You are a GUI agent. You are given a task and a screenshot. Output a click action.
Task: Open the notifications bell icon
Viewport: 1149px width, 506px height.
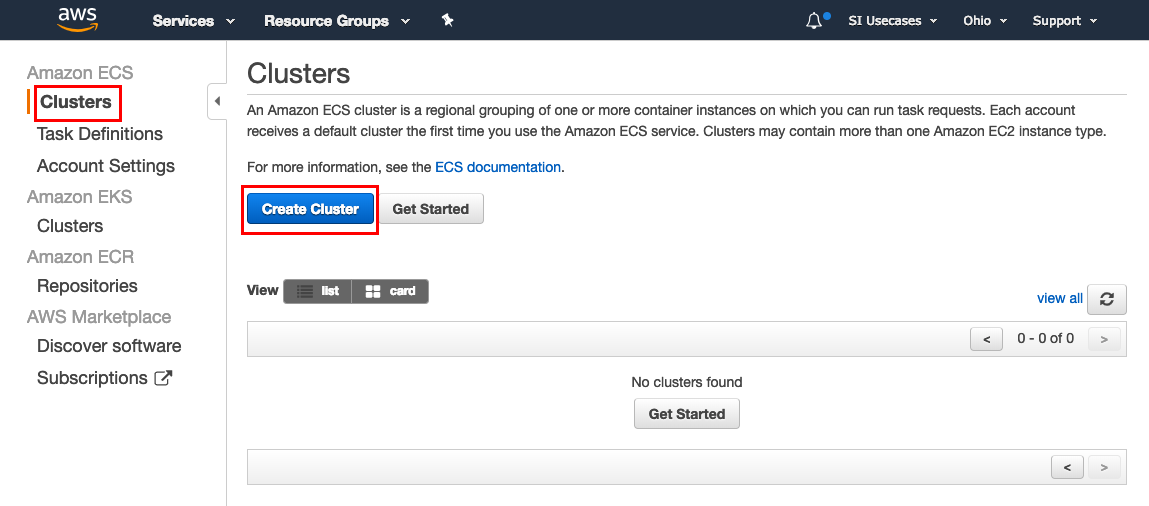(x=813, y=21)
